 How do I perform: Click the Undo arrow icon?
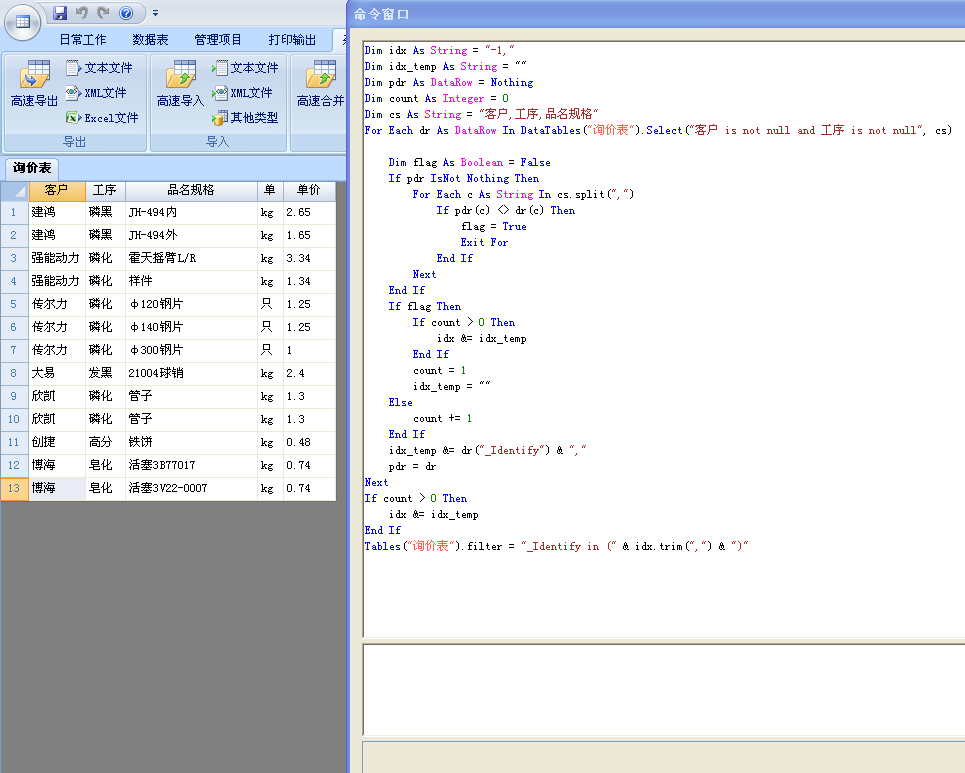(82, 13)
